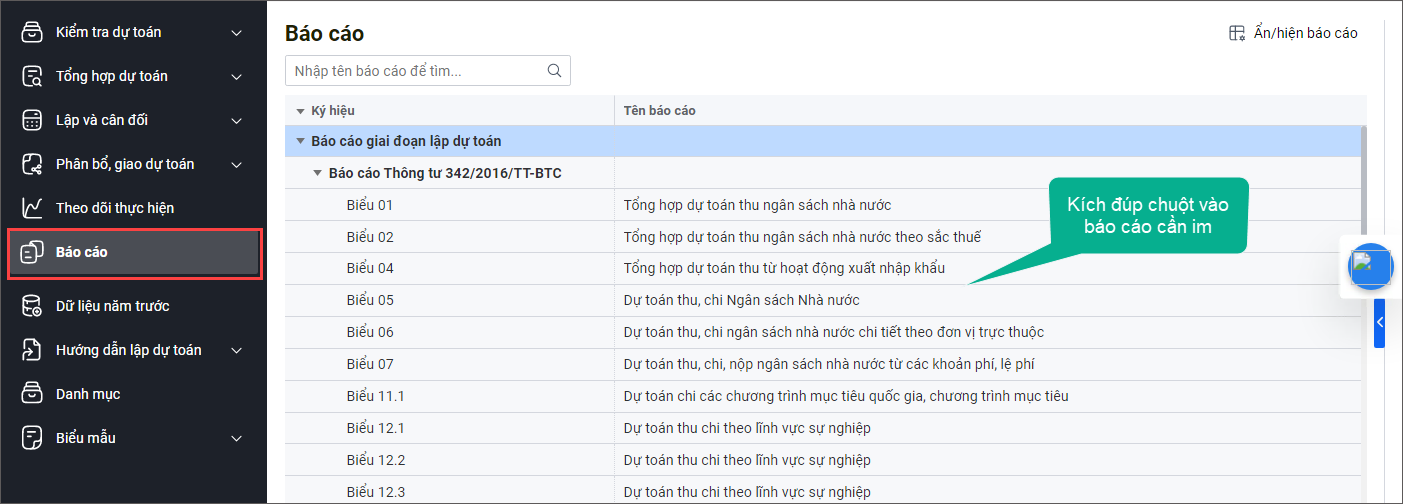Click the Tổng hợp dự toán icon

pos(33,76)
